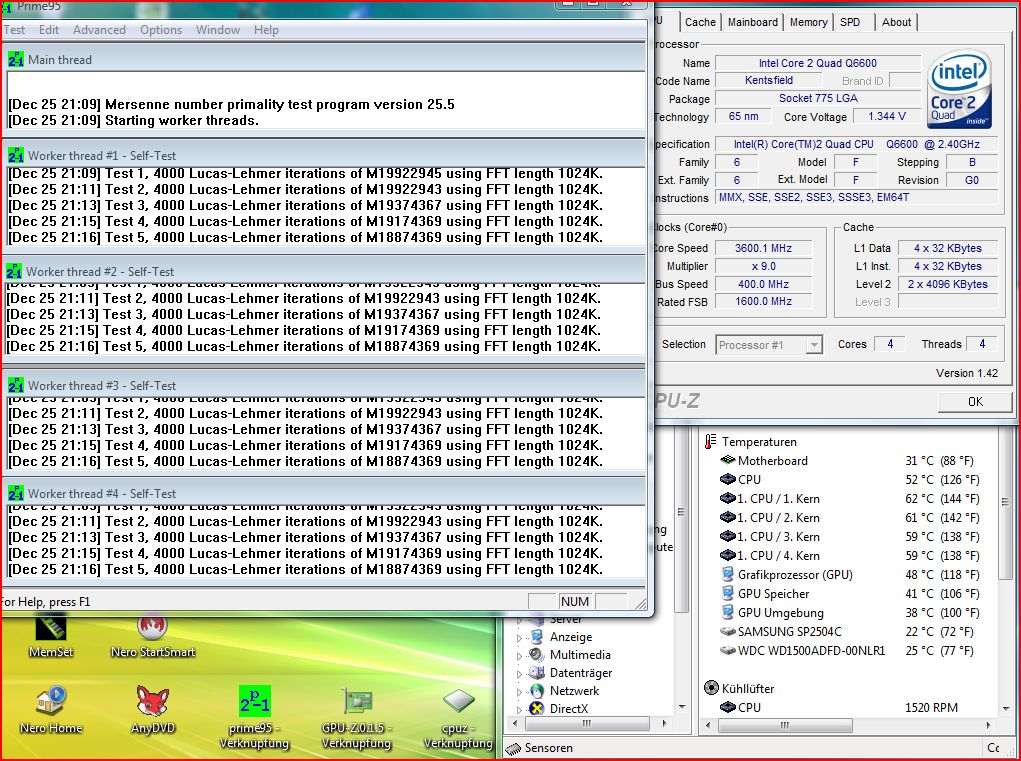Select the Multimedia tree item
This screenshot has width=1021, height=761.
(580, 655)
